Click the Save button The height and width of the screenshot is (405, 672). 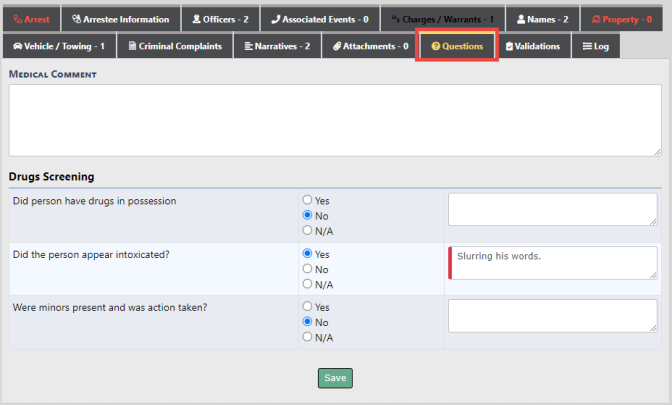click(x=335, y=378)
